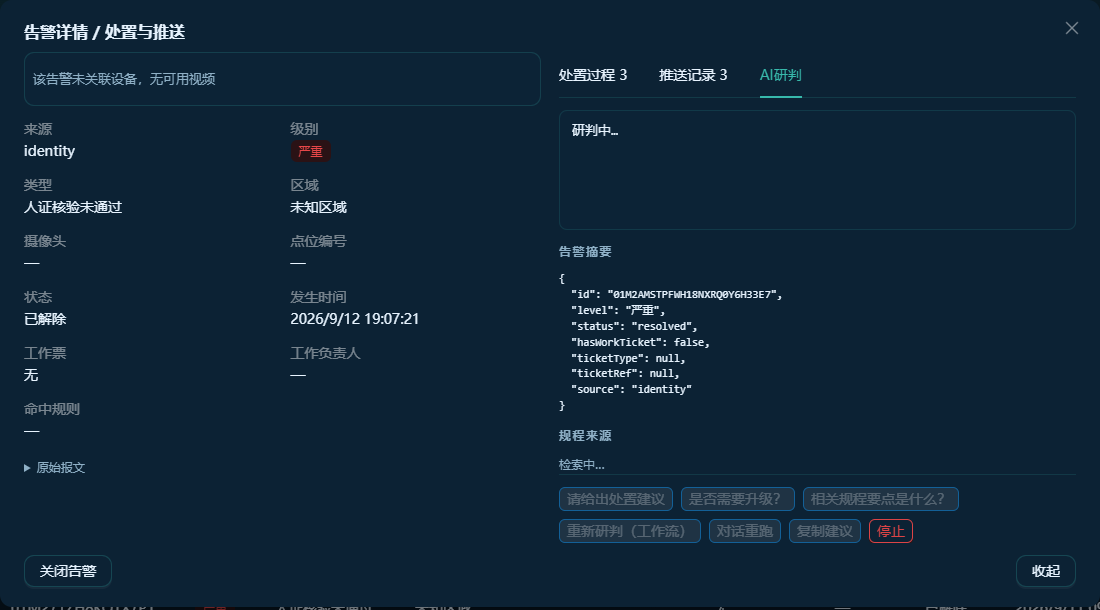The image size is (1100, 610).
Task: Switch to the 处置过程 3 tab
Action: (x=593, y=75)
